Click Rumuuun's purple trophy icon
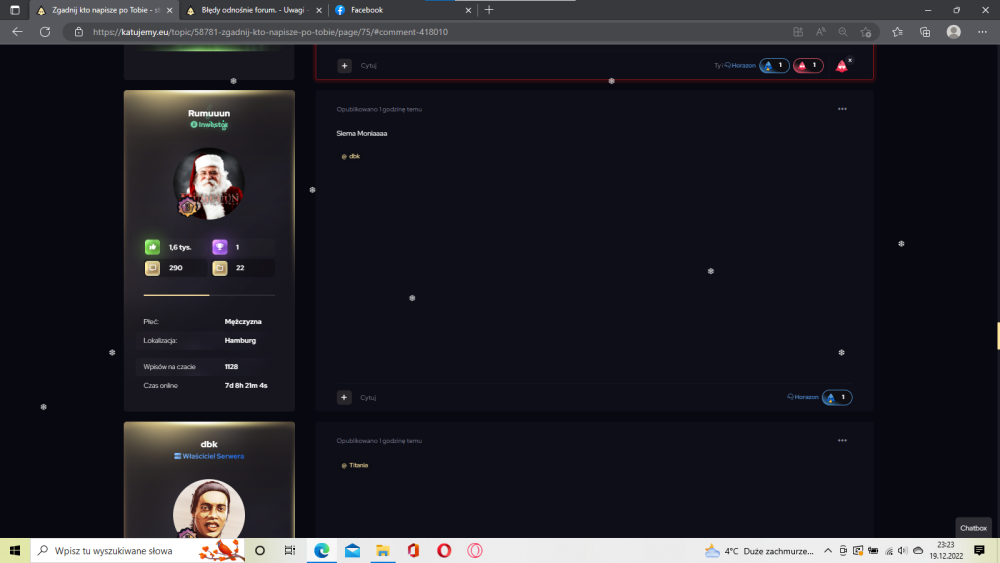Viewport: 1000px width, 563px height. coord(219,247)
